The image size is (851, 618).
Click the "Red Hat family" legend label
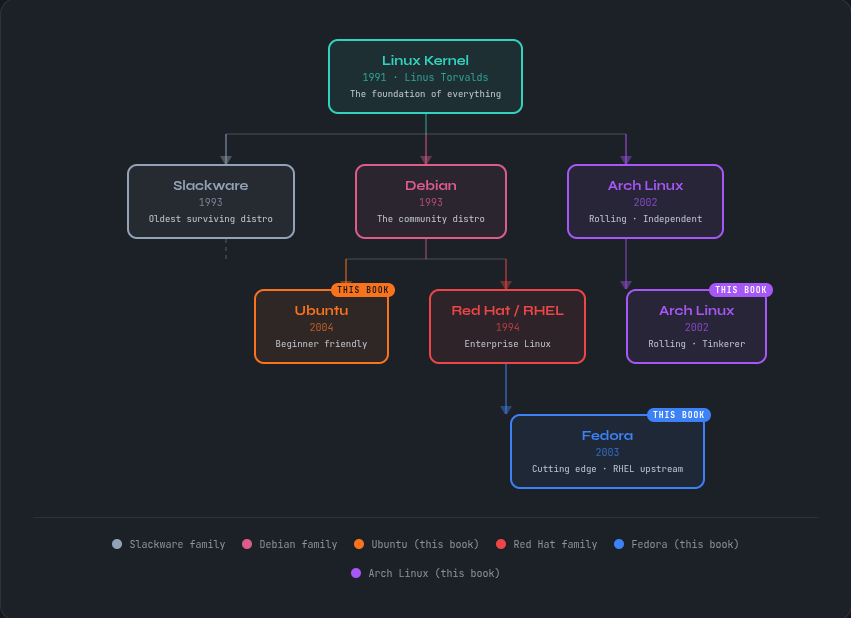pyautogui.click(x=555, y=544)
